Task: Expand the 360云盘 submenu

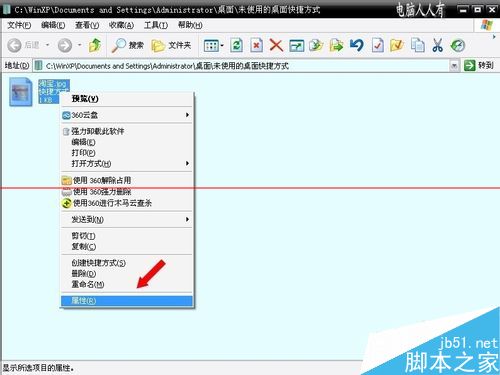Action: click(x=126, y=115)
